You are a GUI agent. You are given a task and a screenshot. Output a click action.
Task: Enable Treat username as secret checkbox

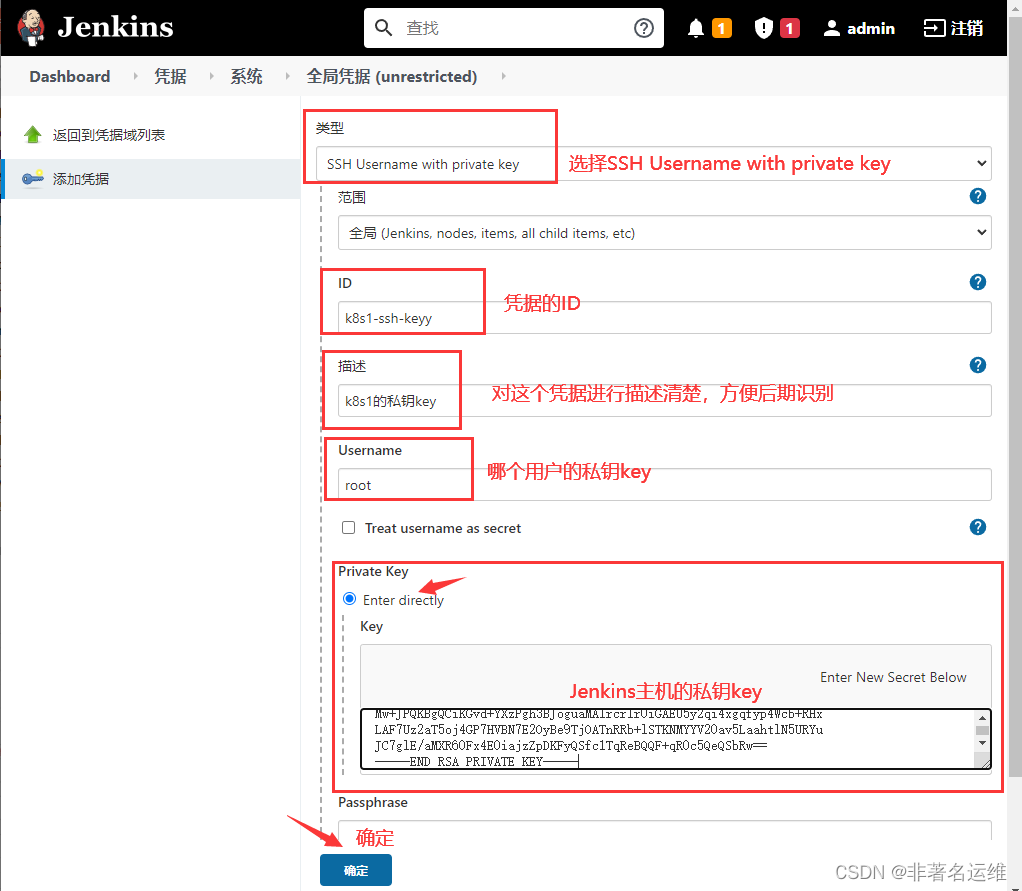(x=349, y=527)
